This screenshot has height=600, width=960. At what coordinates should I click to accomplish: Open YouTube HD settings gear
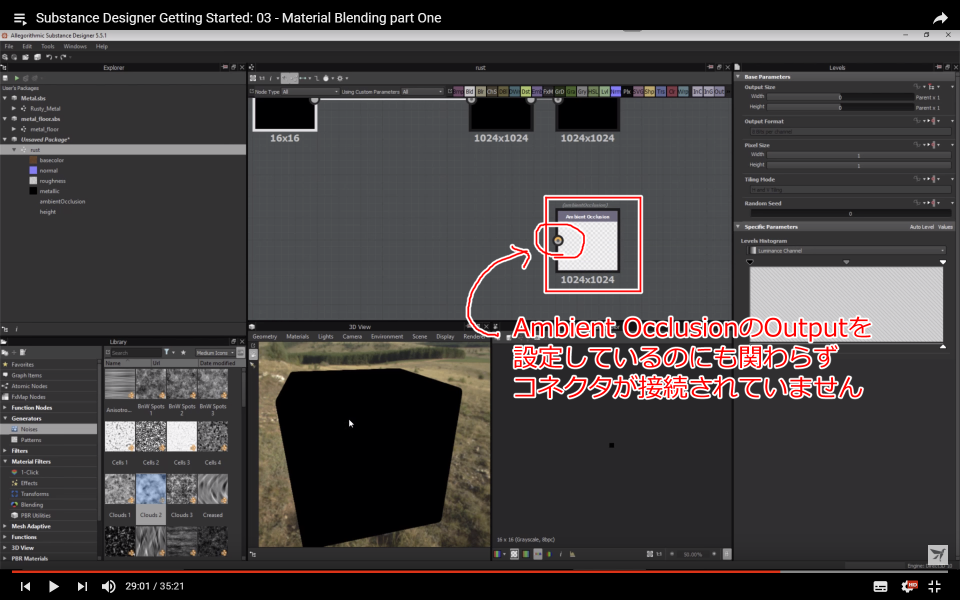(x=909, y=586)
